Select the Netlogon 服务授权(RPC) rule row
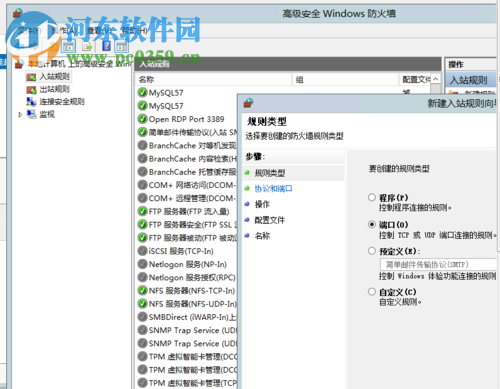Screen dimensions: 500x389 click(x=187, y=277)
